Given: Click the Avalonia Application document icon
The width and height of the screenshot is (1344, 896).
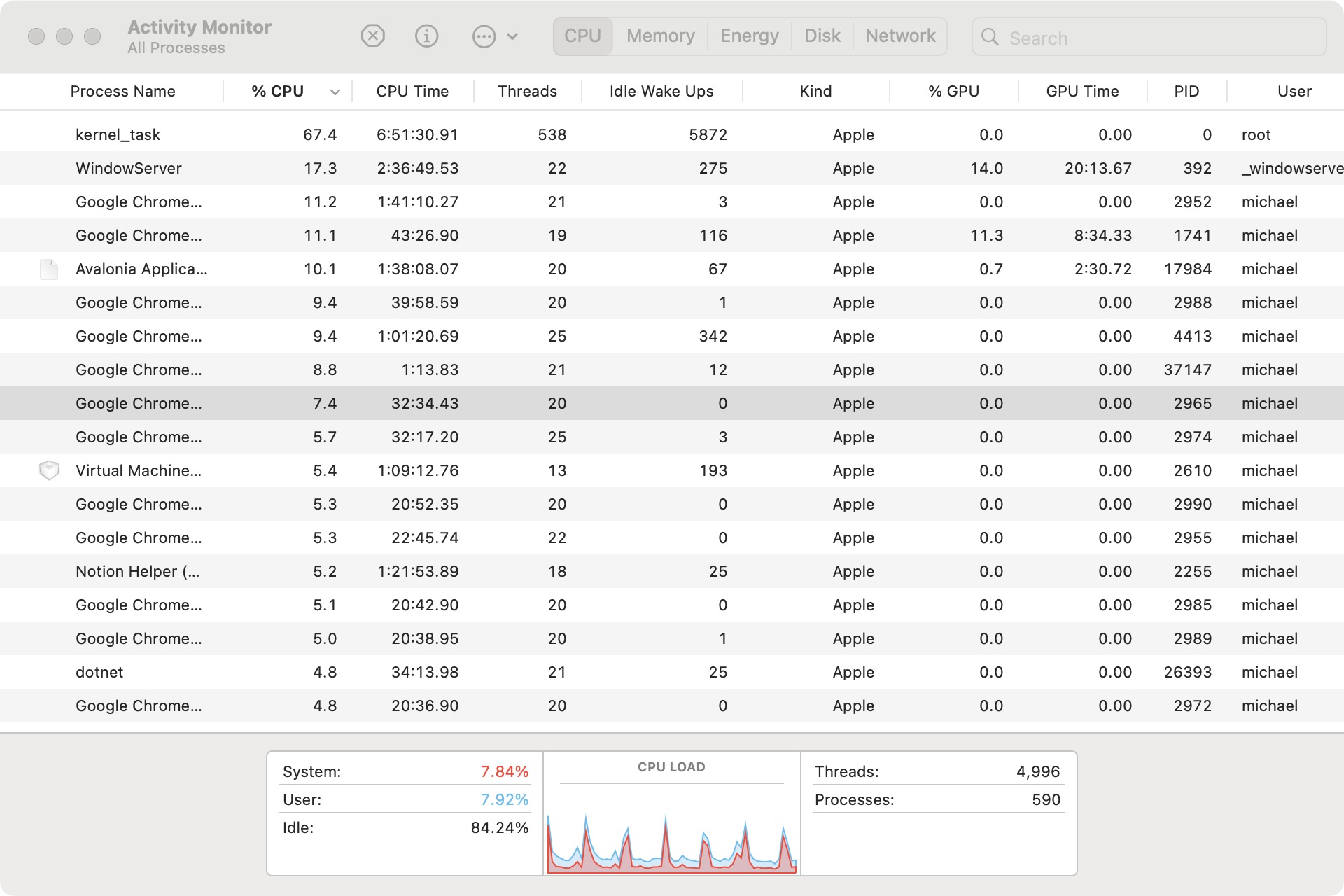Looking at the screenshot, I should 49,269.
